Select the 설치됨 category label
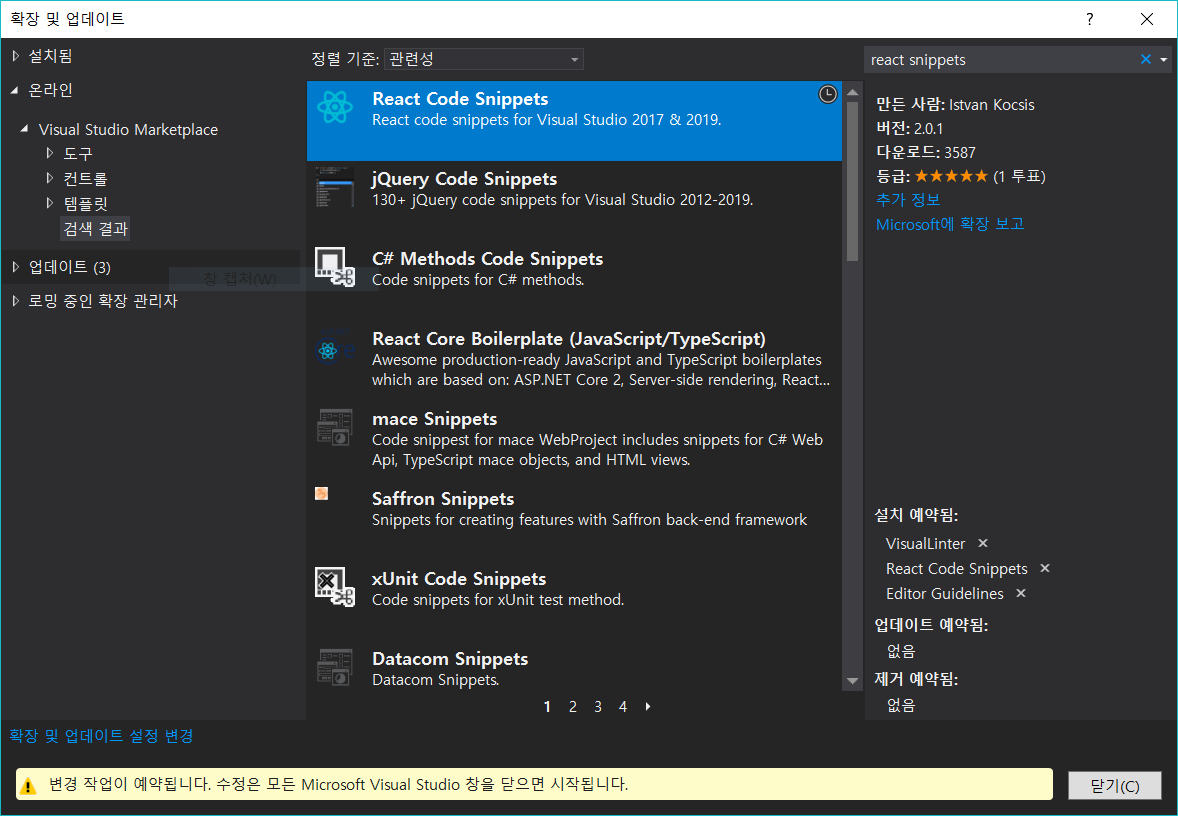This screenshot has width=1178, height=816. pyautogui.click(x=50, y=56)
